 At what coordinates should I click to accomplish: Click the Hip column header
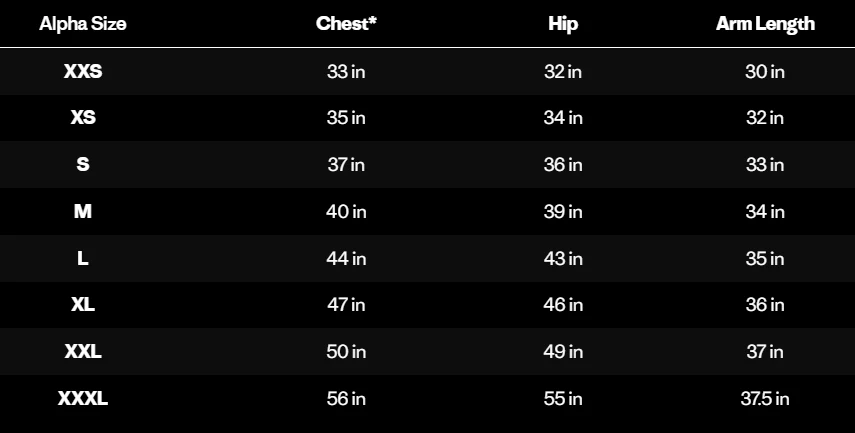click(563, 24)
